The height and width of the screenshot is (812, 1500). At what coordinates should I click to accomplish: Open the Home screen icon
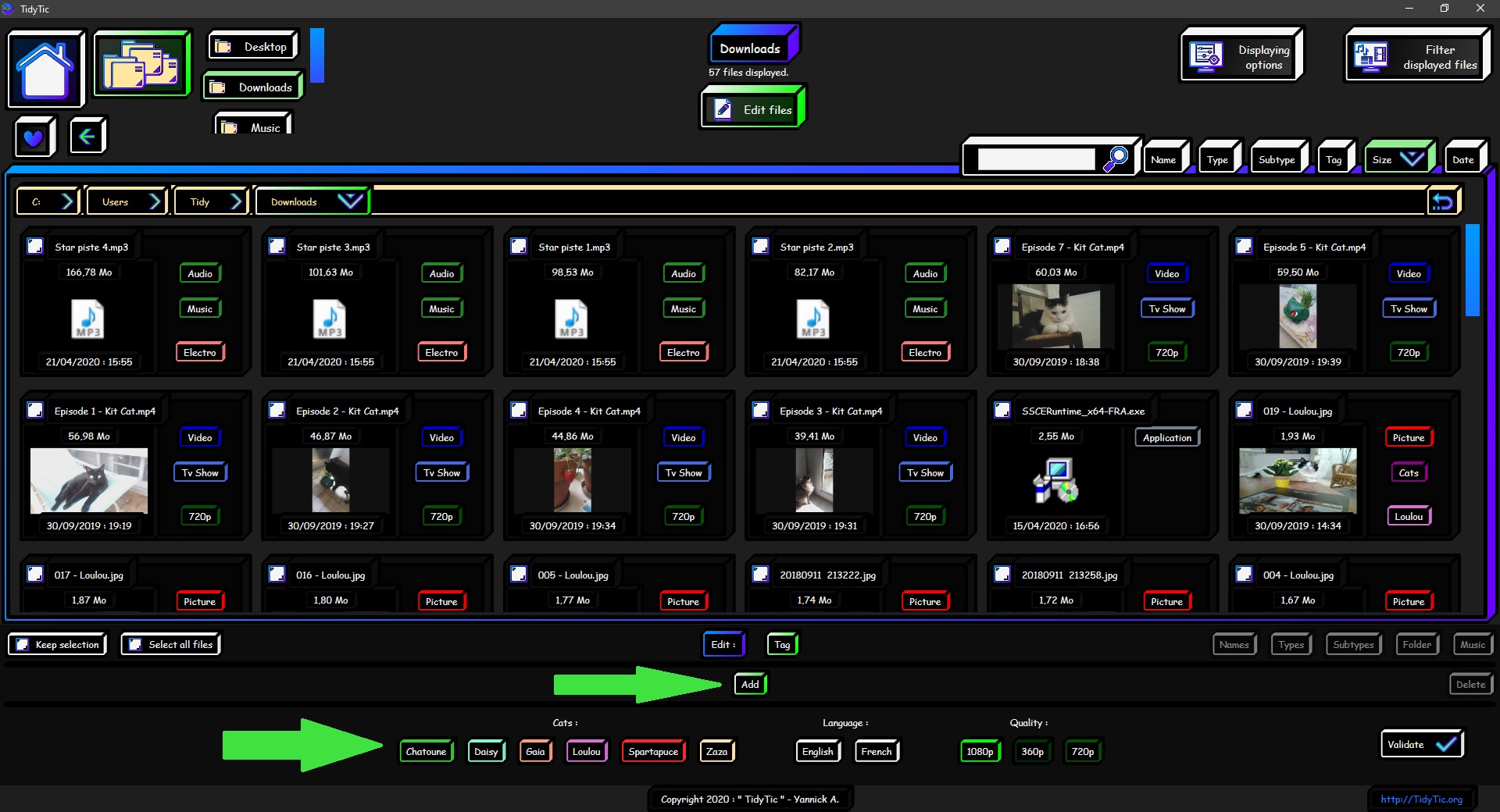click(x=46, y=69)
